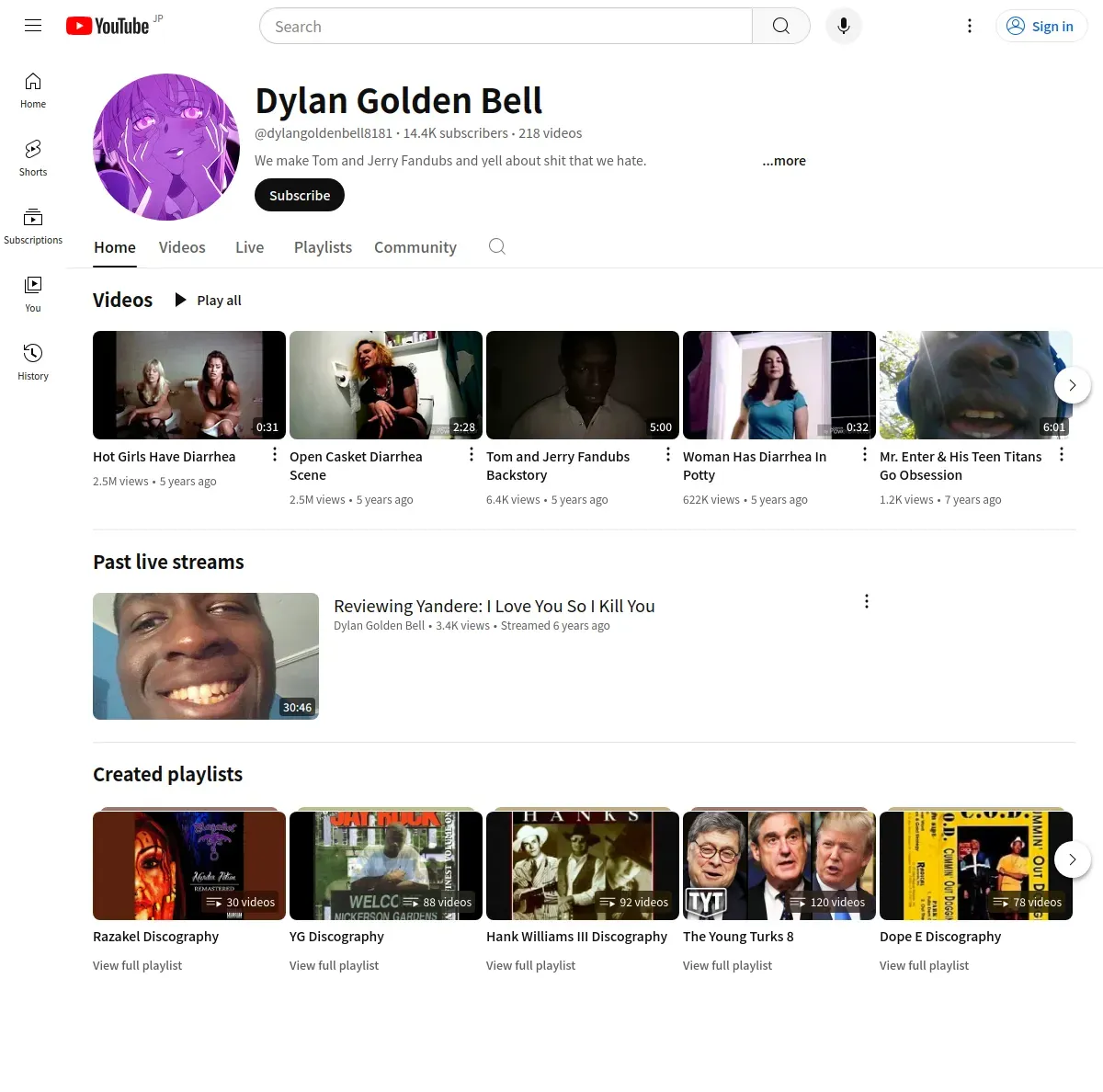This screenshot has width=1103, height=1092.
Task: Click the channel avatar image
Action: click(166, 147)
